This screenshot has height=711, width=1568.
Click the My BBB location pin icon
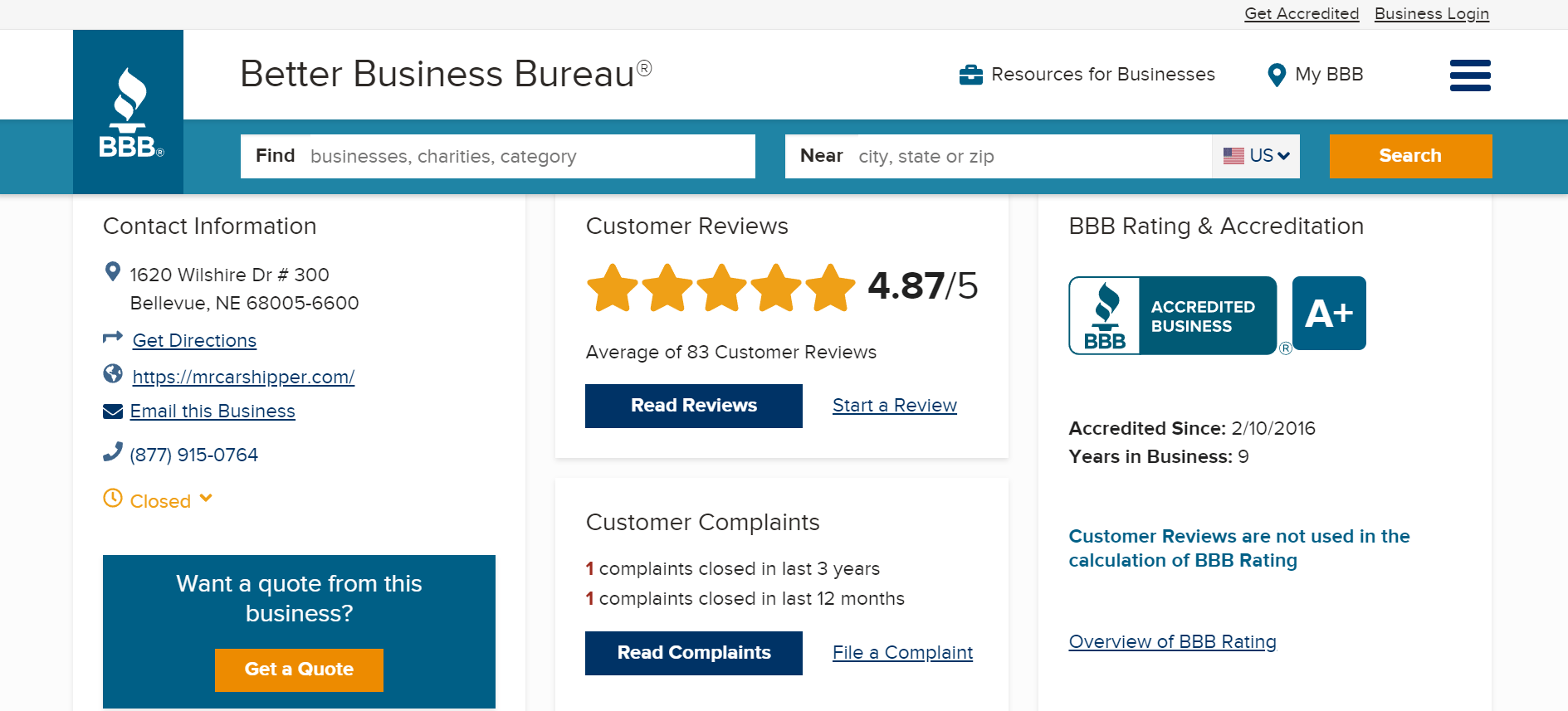click(1277, 75)
